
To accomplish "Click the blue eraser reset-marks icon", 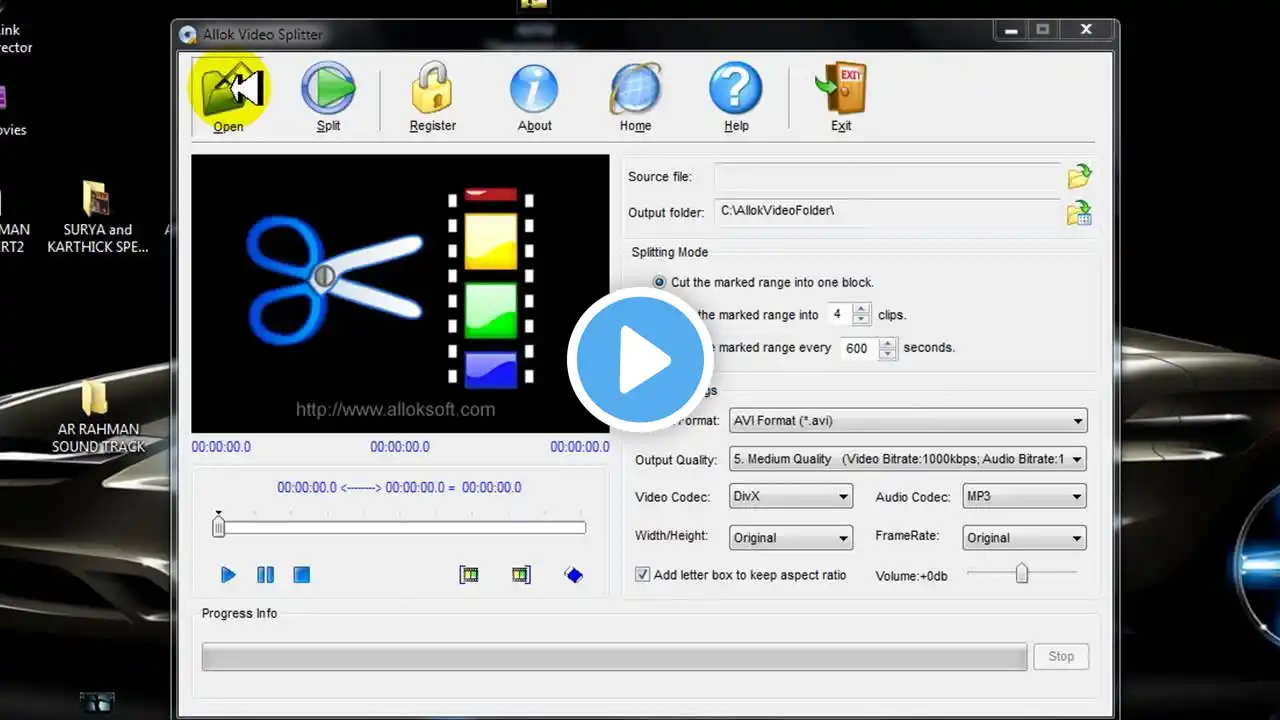I will pos(573,575).
